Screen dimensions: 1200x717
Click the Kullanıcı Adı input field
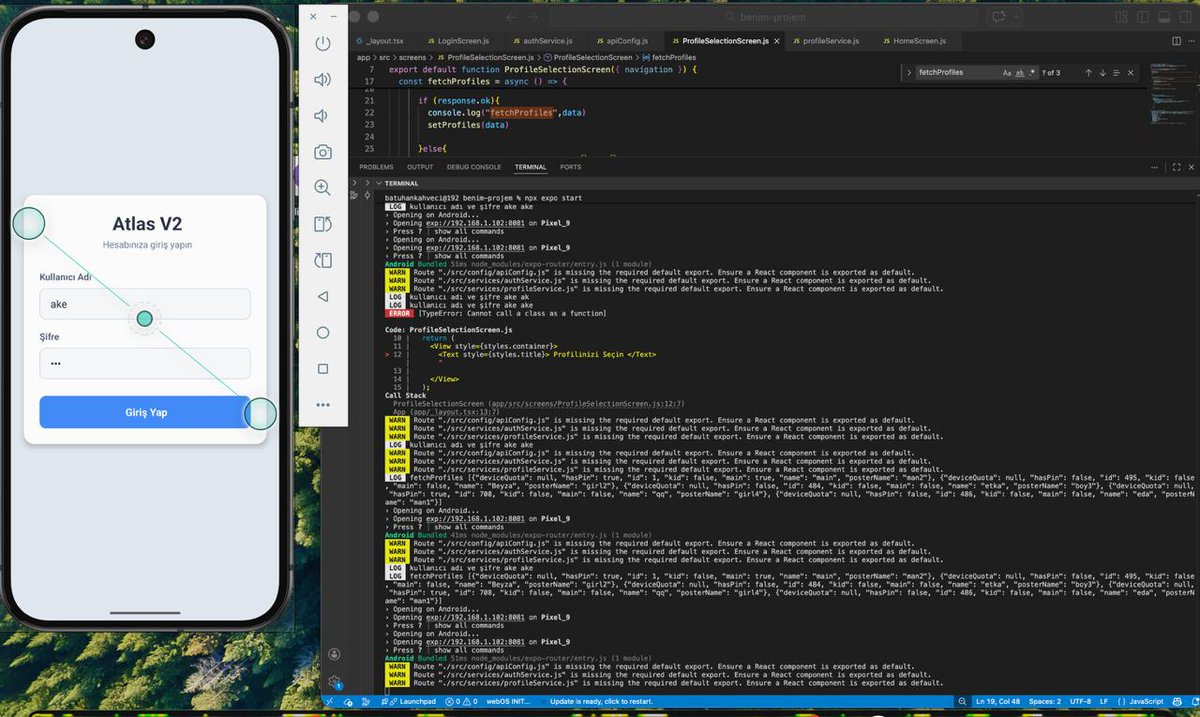[145, 304]
